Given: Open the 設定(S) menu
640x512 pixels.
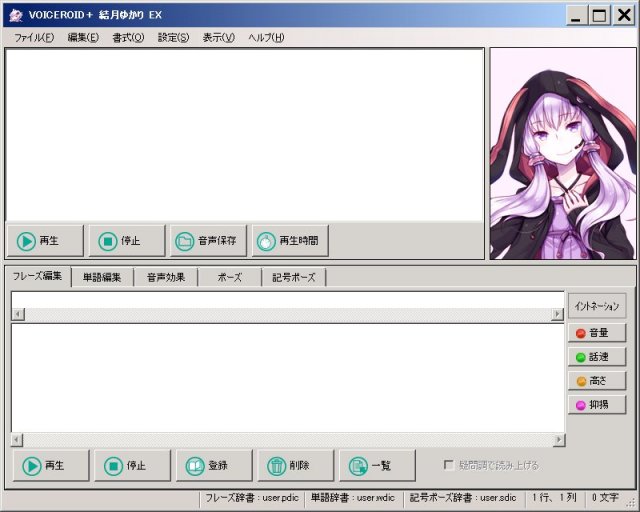Looking at the screenshot, I should [173, 38].
